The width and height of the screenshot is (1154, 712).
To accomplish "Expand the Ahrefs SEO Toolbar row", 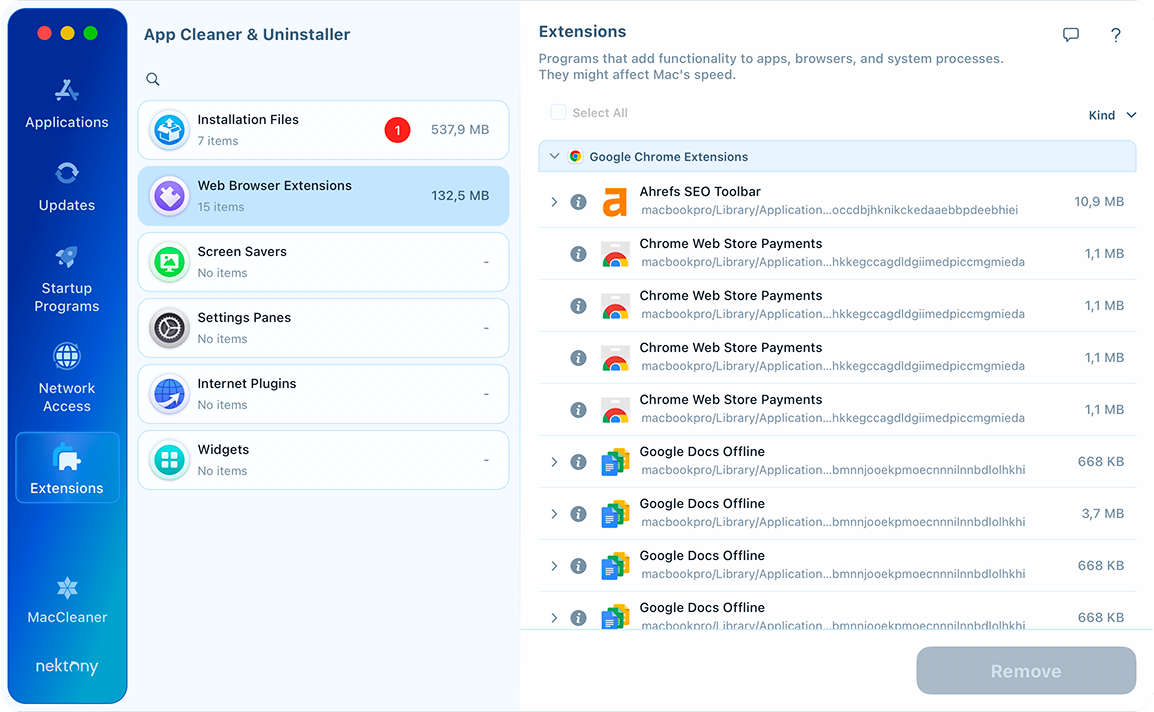I will [x=554, y=202].
